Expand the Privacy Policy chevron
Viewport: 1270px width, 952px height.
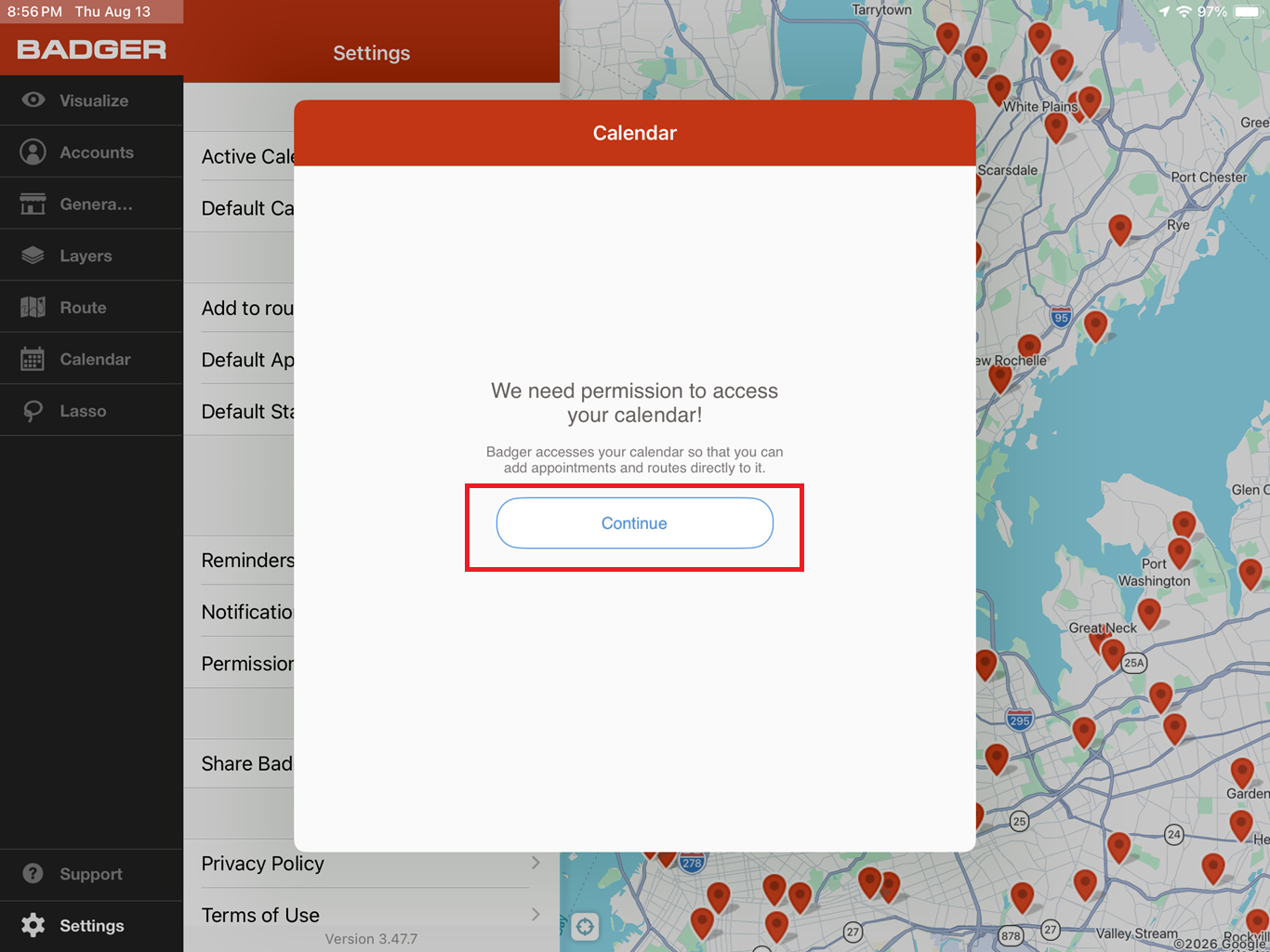[536, 863]
